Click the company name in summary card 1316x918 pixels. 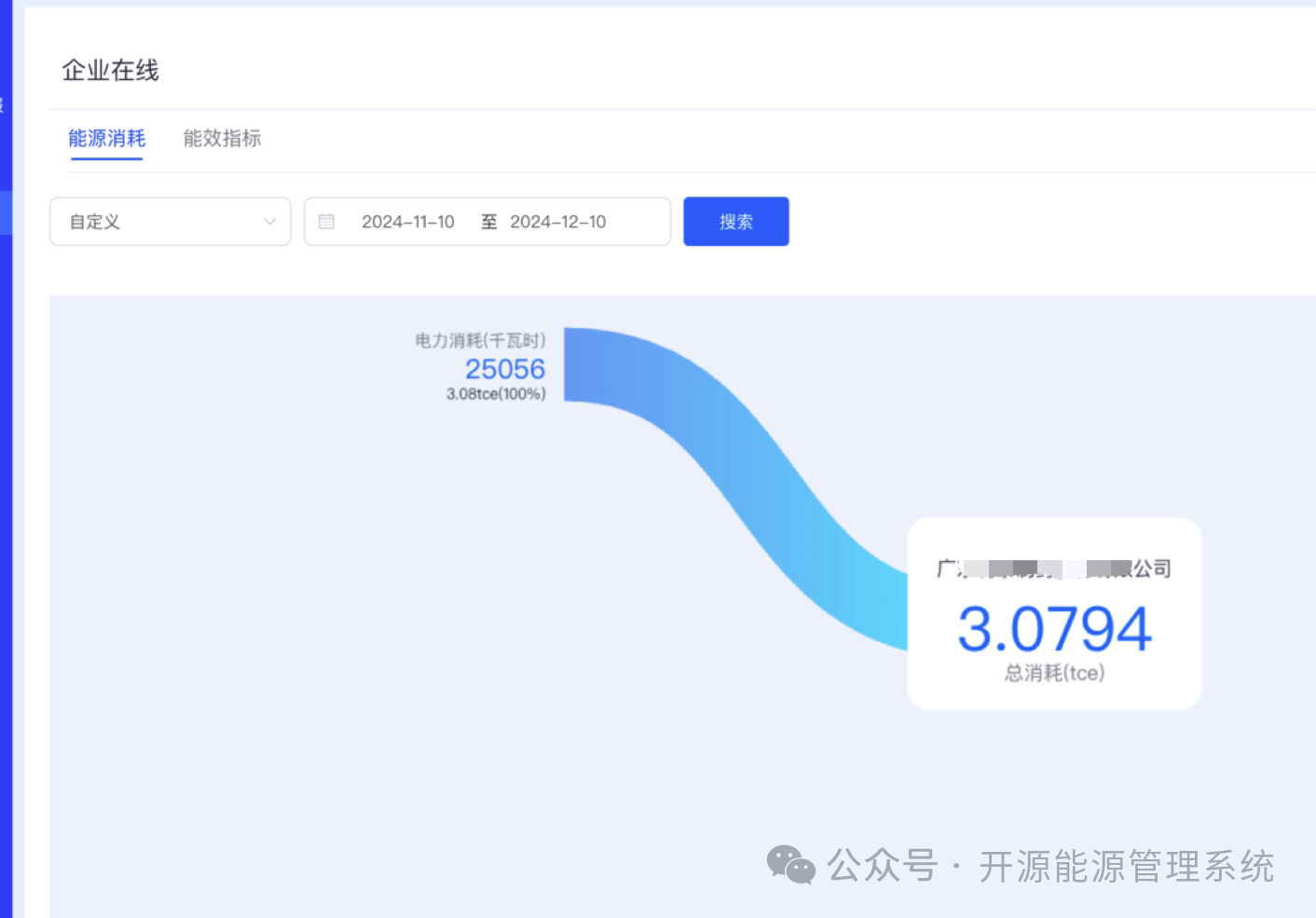(x=1054, y=569)
